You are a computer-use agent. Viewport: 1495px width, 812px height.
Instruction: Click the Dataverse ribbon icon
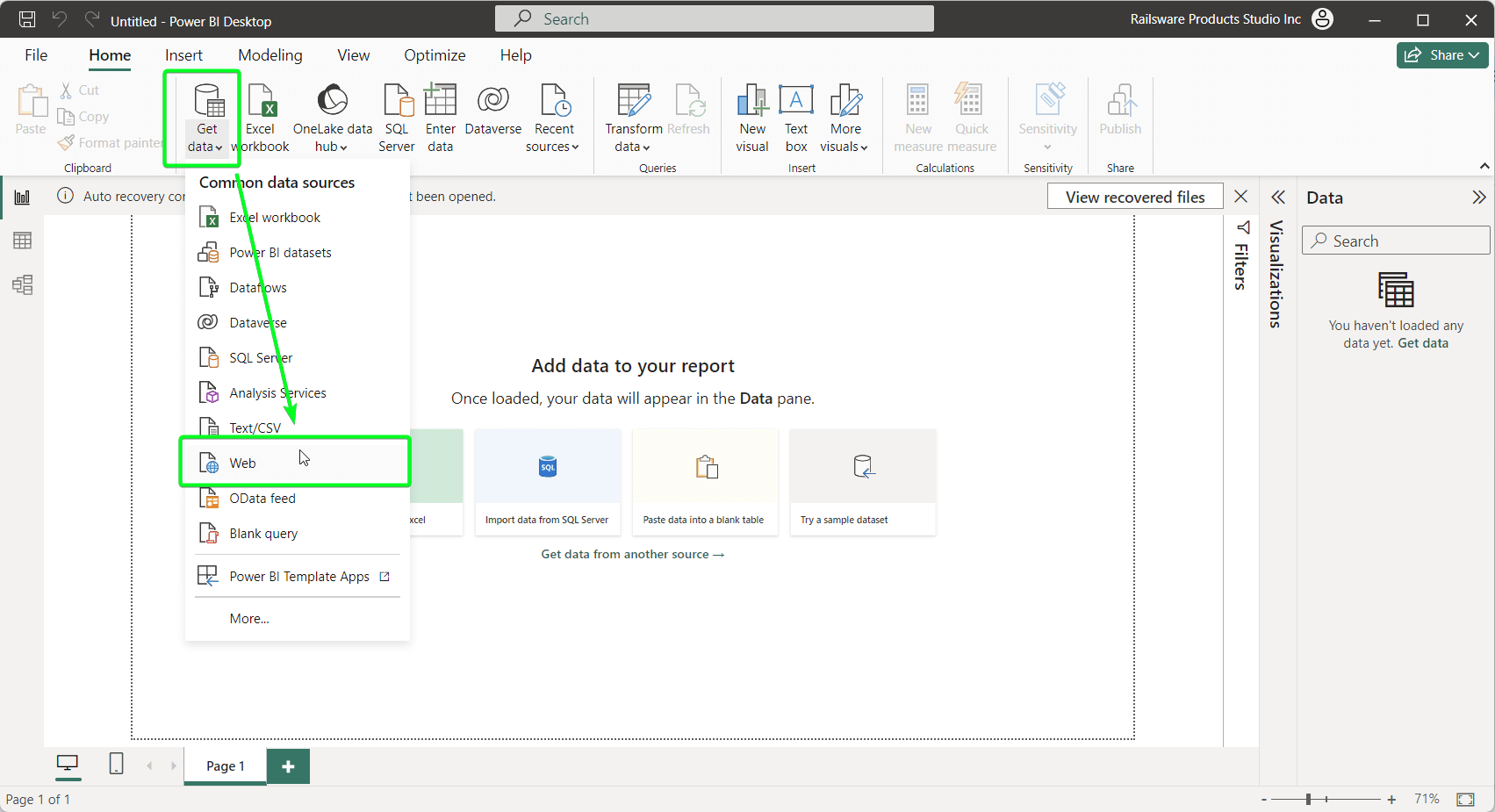click(493, 111)
